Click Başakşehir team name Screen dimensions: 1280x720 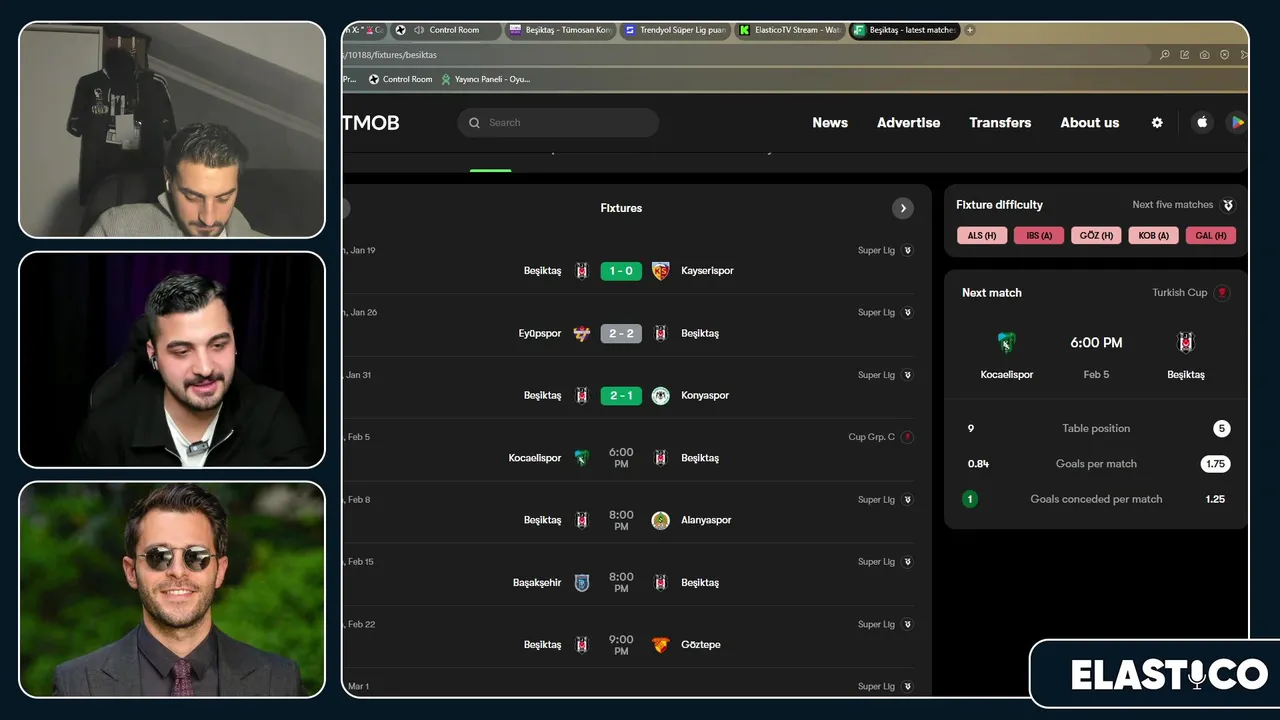pyautogui.click(x=537, y=582)
